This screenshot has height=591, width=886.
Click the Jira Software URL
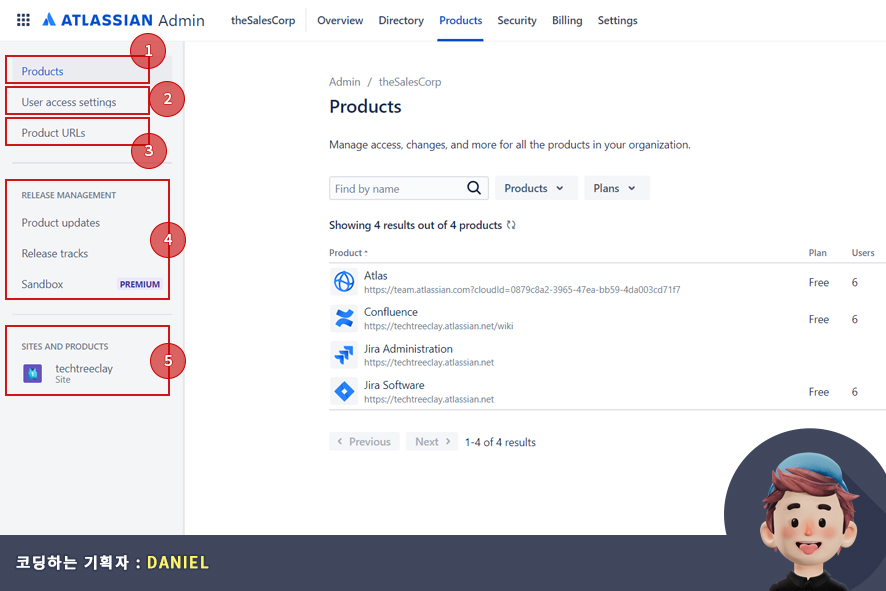tap(429, 399)
